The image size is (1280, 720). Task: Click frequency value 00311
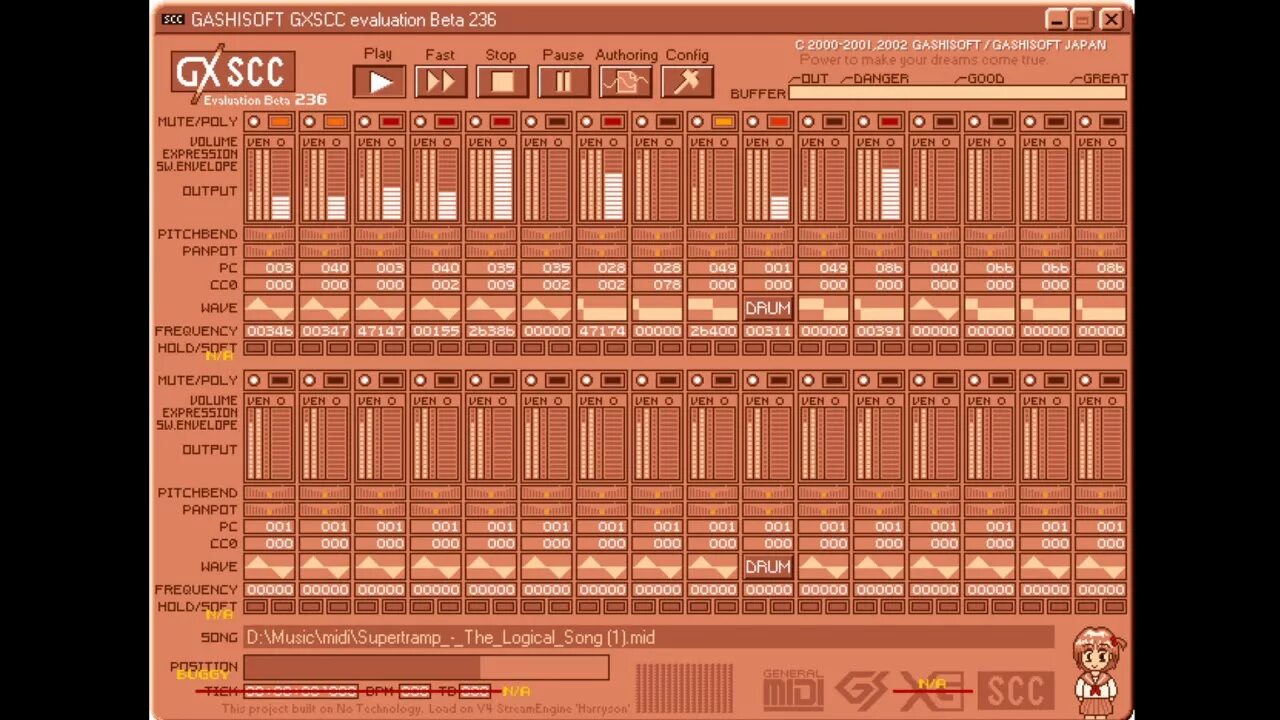[x=768, y=331]
